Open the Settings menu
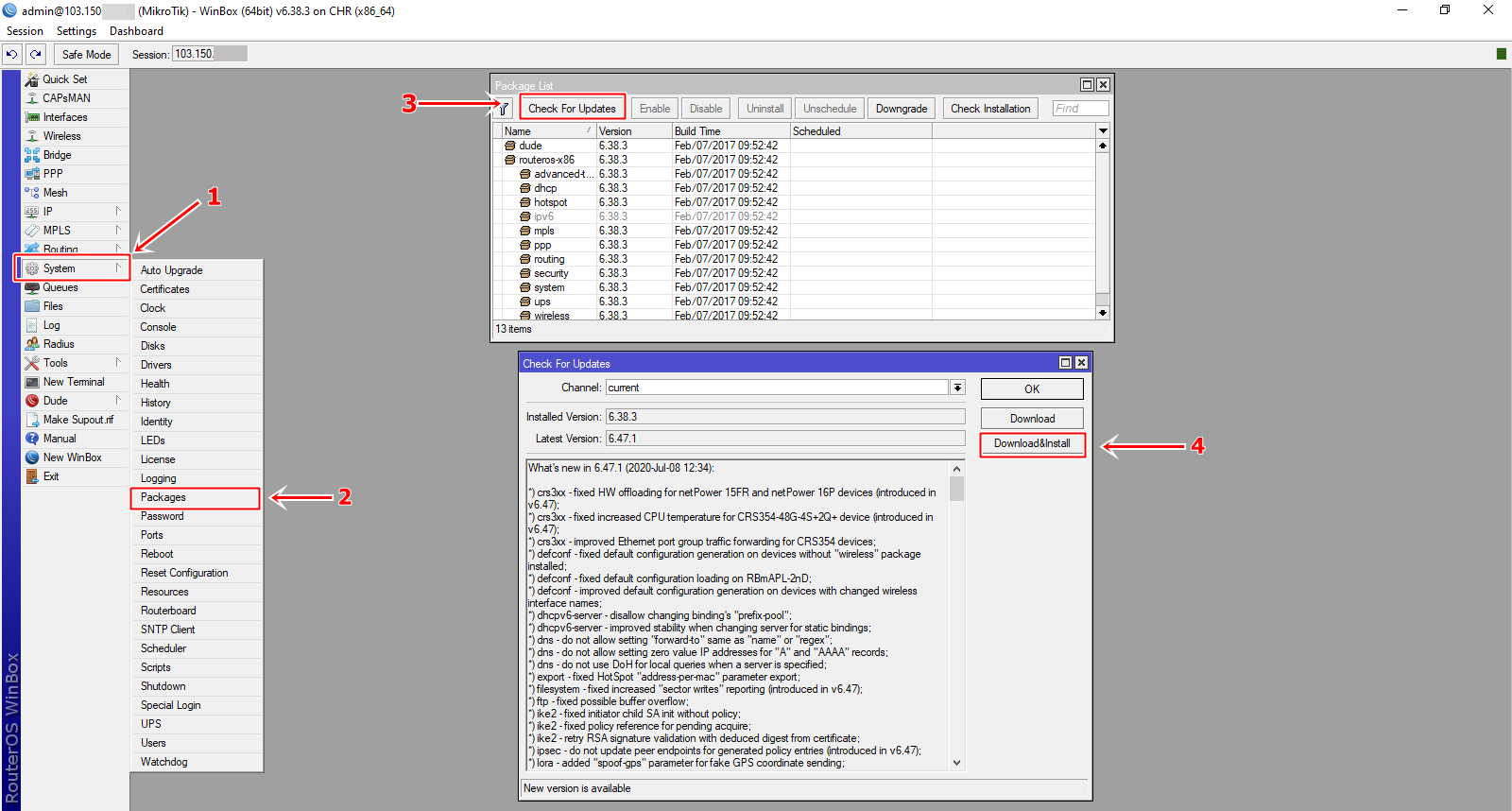The height and width of the screenshot is (811, 1512). coord(76,31)
